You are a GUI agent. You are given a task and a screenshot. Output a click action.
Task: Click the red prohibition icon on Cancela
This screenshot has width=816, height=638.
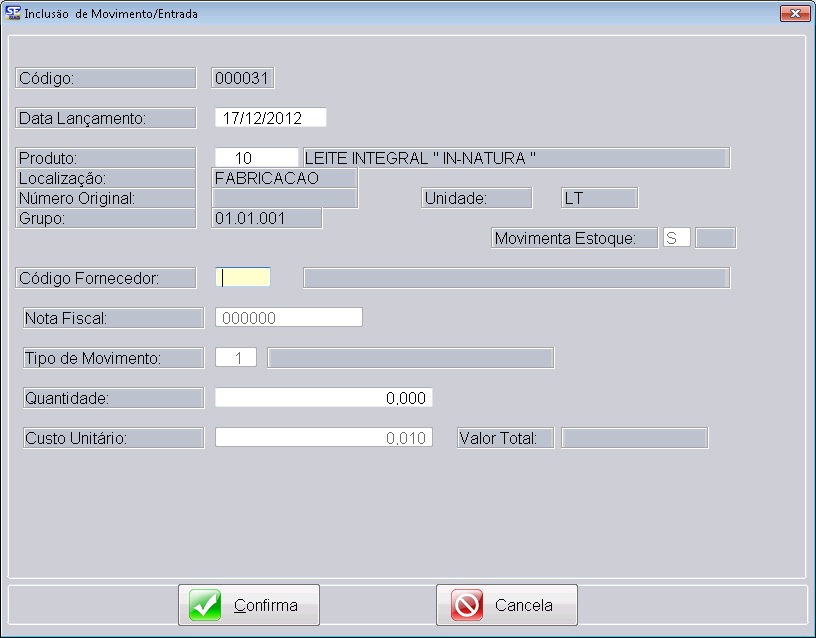pos(466,605)
